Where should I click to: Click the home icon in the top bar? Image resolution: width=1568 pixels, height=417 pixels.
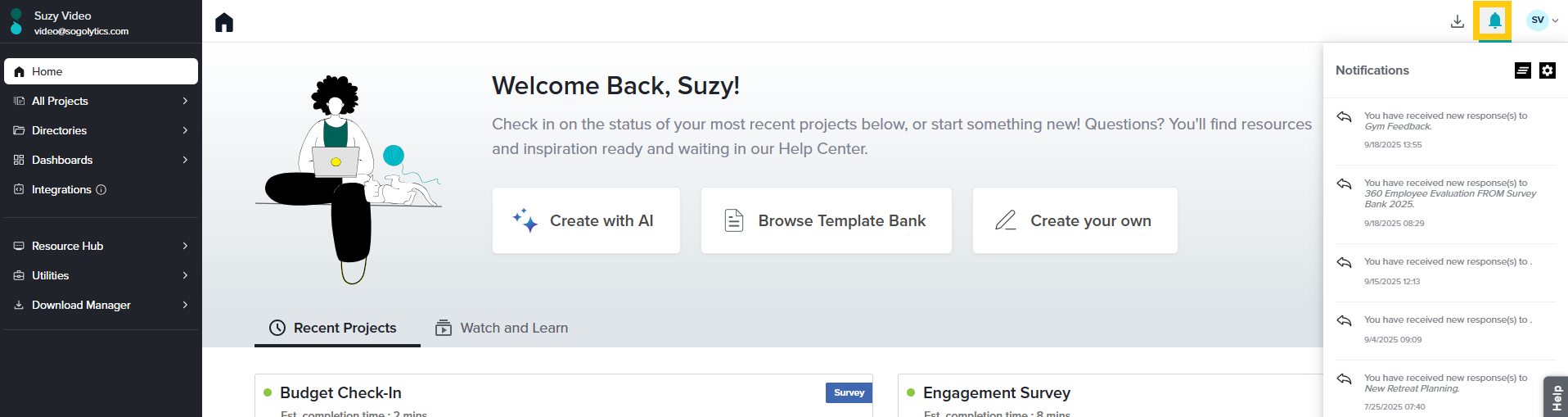(224, 22)
